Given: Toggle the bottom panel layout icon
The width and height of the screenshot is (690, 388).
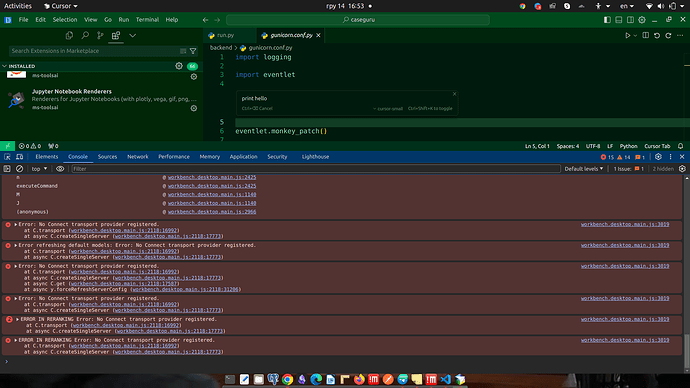Looking at the screenshot, I should (x=619, y=20).
